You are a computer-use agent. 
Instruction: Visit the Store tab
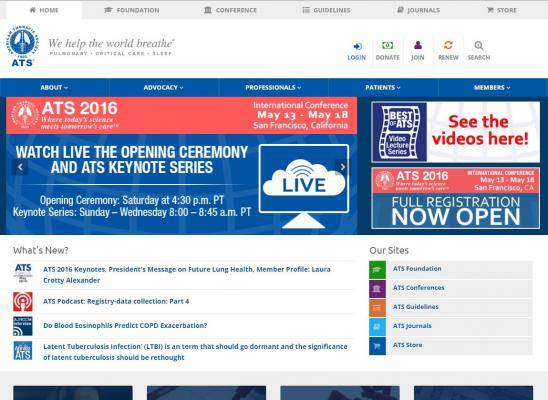point(502,10)
